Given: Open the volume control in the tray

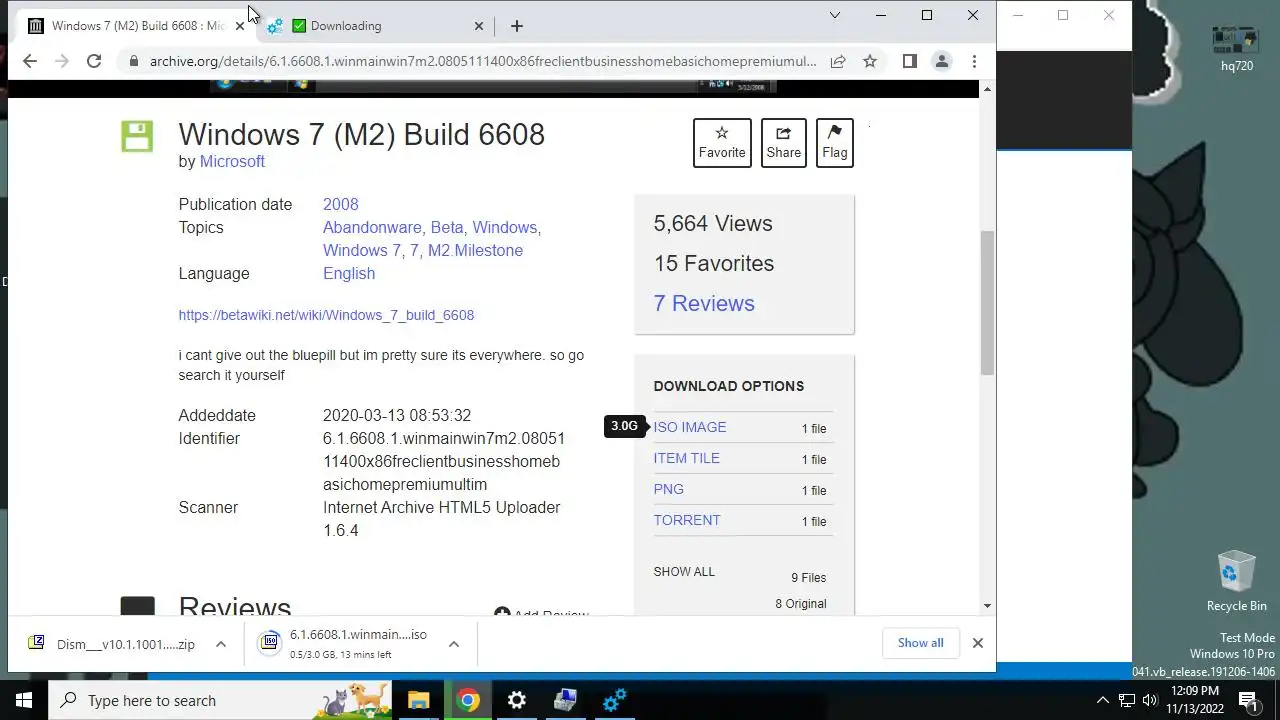Looking at the screenshot, I should click(x=1149, y=700).
